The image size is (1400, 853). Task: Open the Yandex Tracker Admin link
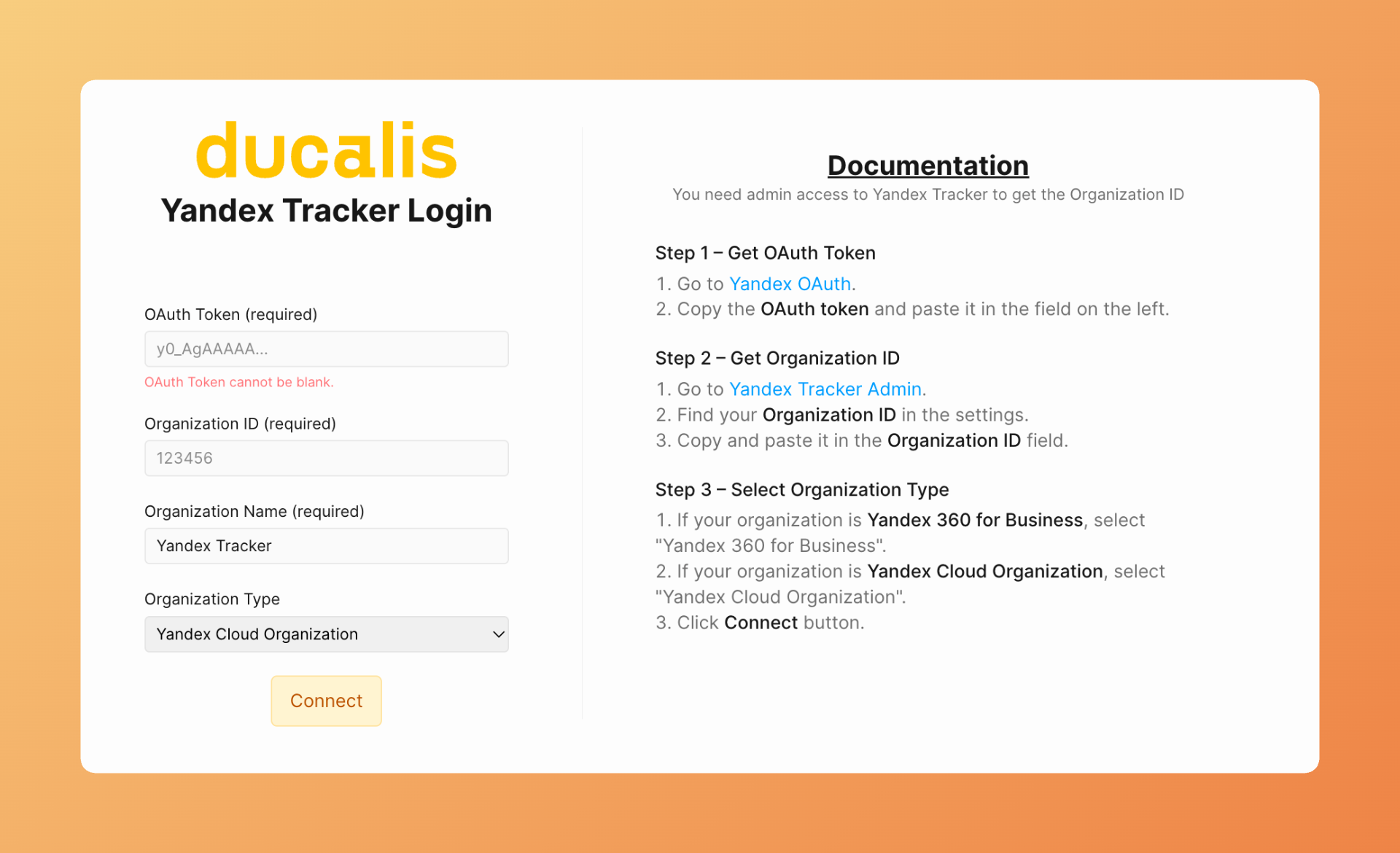click(x=825, y=389)
